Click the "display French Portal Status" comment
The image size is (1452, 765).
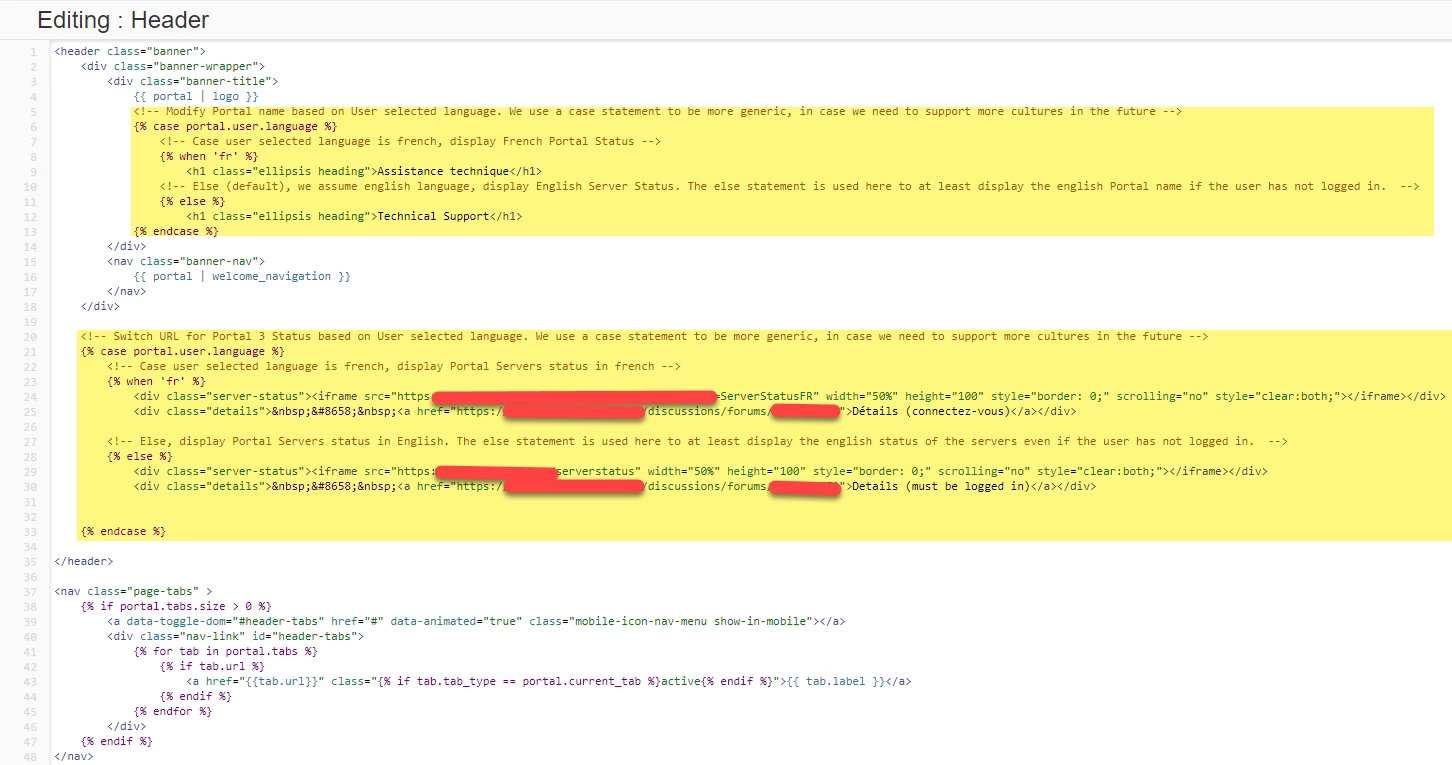point(410,141)
